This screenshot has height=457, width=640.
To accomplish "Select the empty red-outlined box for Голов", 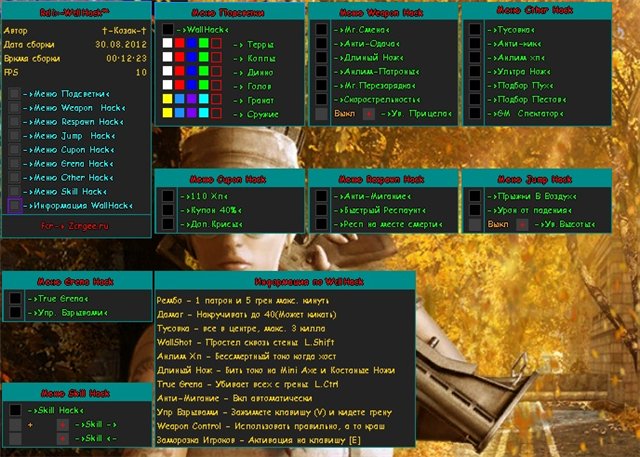I will 216,85.
